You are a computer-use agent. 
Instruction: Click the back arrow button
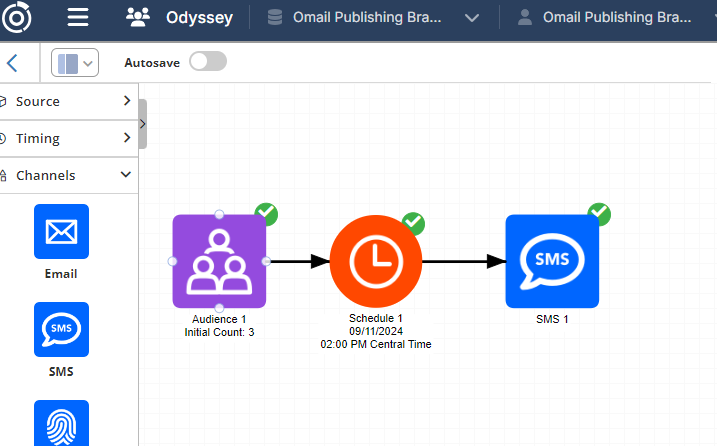pyautogui.click(x=12, y=63)
